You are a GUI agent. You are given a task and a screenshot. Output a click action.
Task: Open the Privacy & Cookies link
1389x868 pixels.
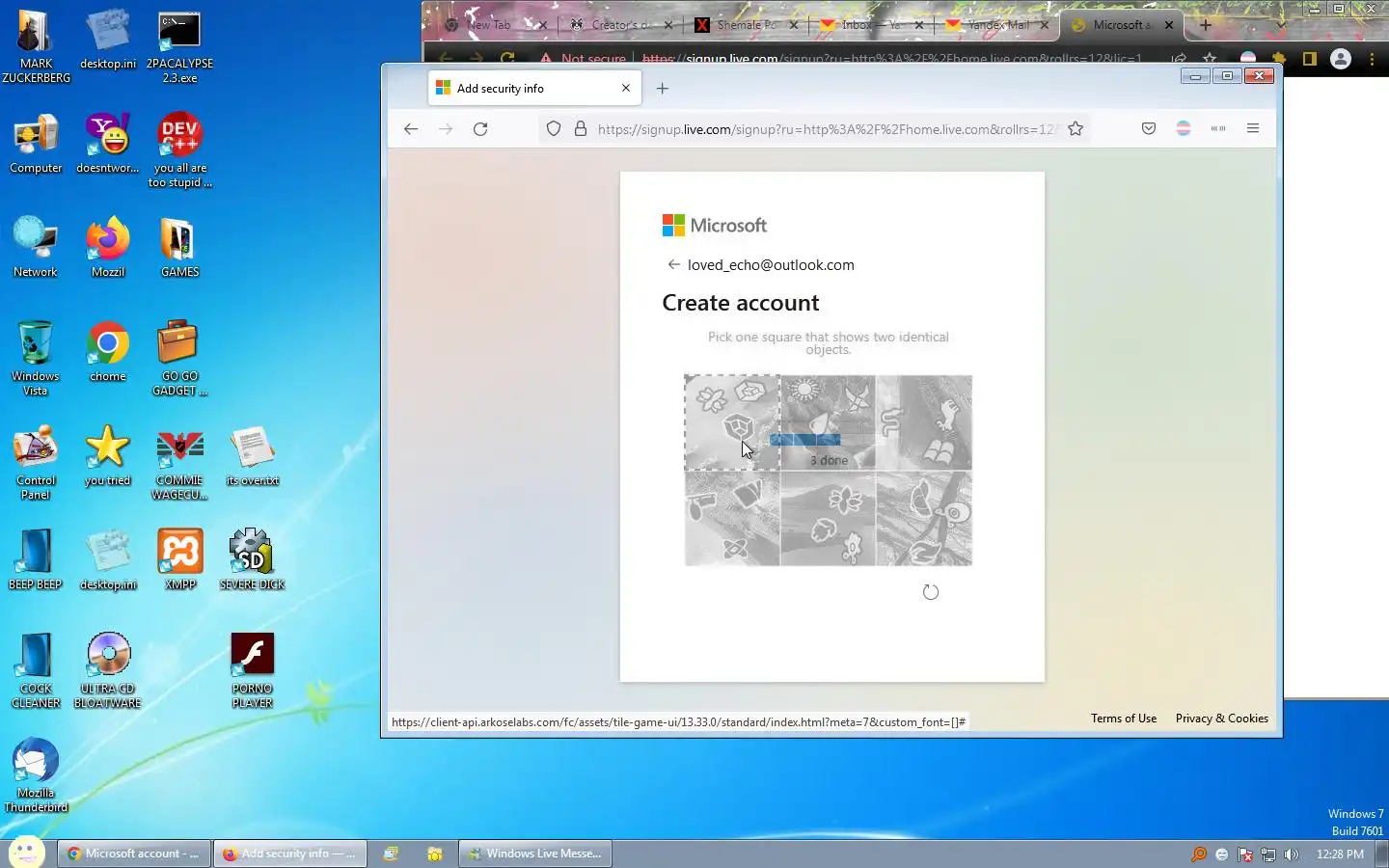point(1222,719)
